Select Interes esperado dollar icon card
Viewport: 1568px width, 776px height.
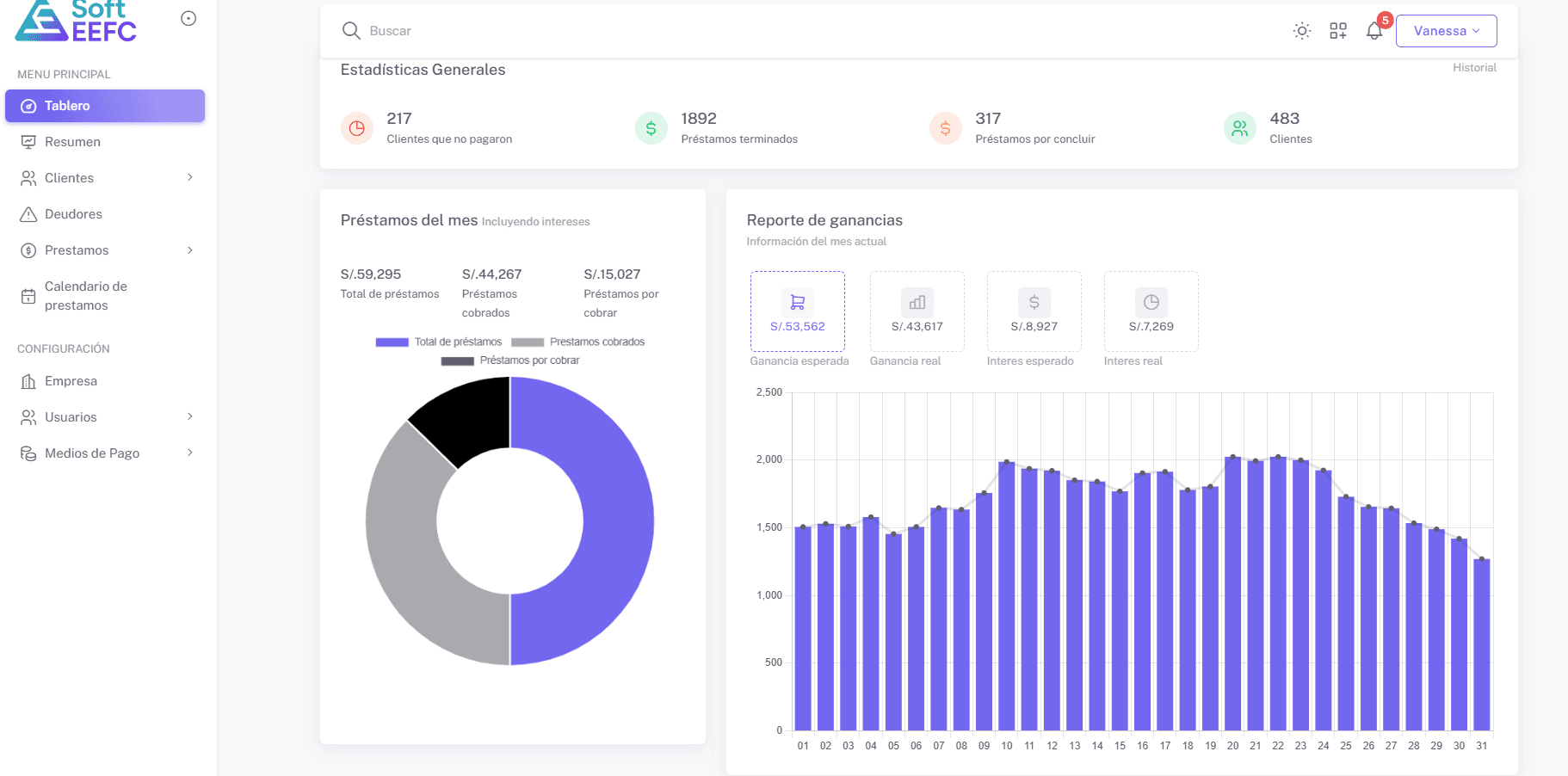(1034, 311)
